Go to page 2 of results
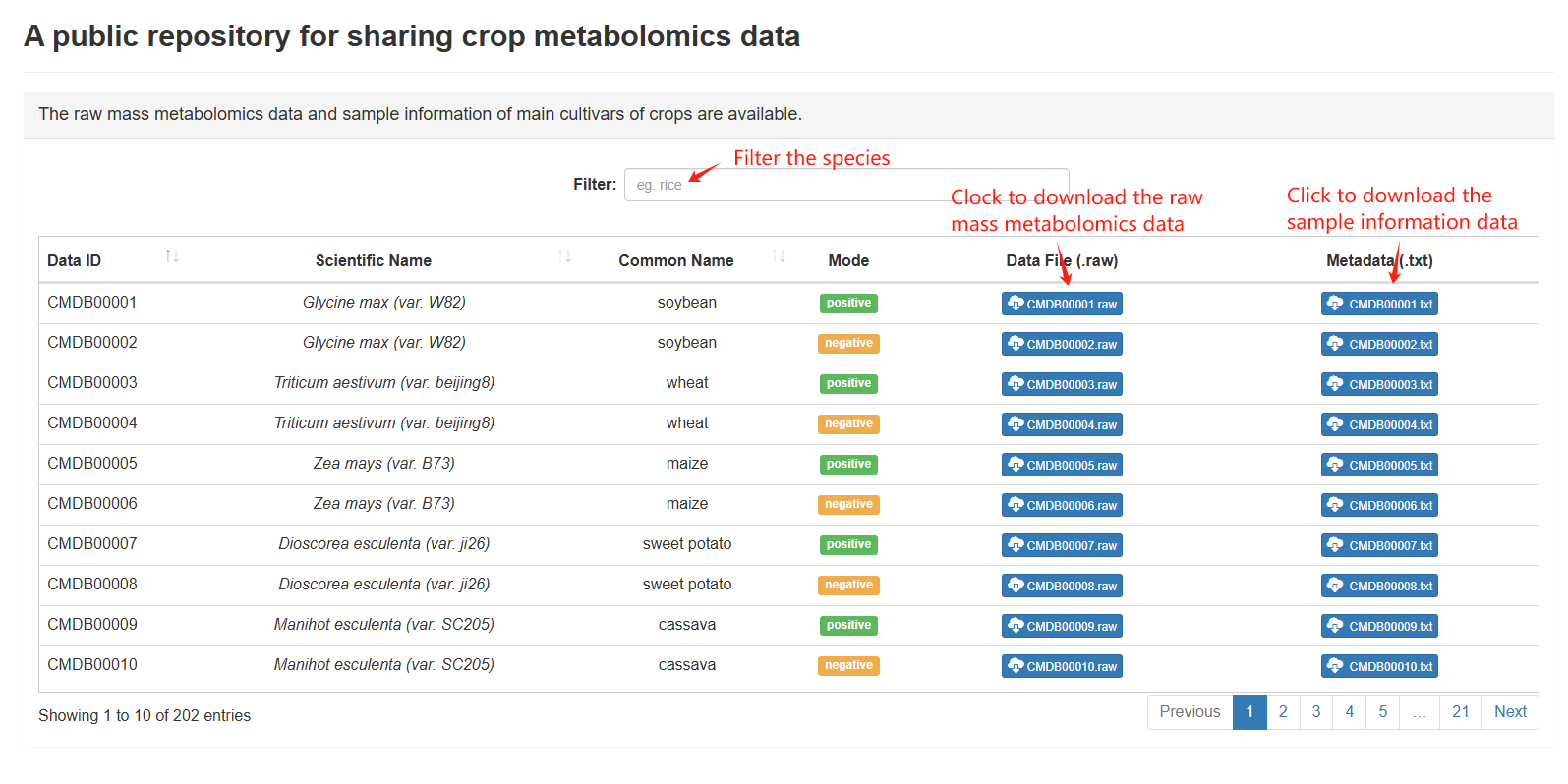Image resolution: width=1568 pixels, height=784 pixels. pyautogui.click(x=1283, y=712)
